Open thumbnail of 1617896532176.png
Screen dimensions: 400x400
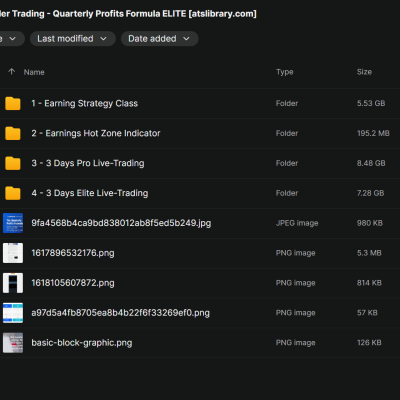pos(13,253)
